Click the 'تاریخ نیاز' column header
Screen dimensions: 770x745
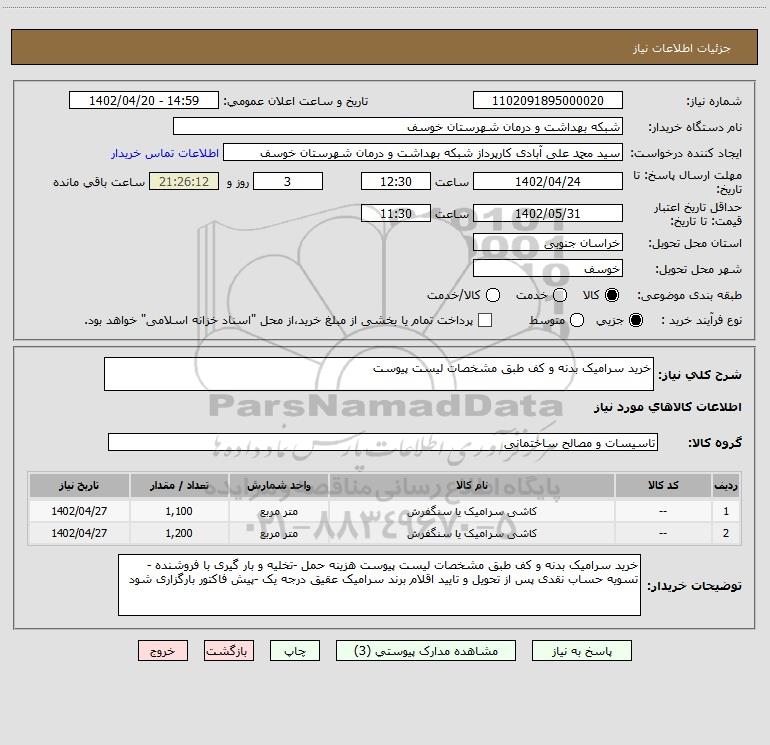pos(79,485)
